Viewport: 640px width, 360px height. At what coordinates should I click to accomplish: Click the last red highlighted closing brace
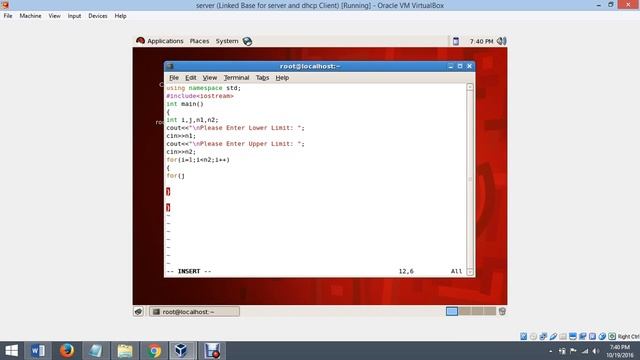click(168, 207)
